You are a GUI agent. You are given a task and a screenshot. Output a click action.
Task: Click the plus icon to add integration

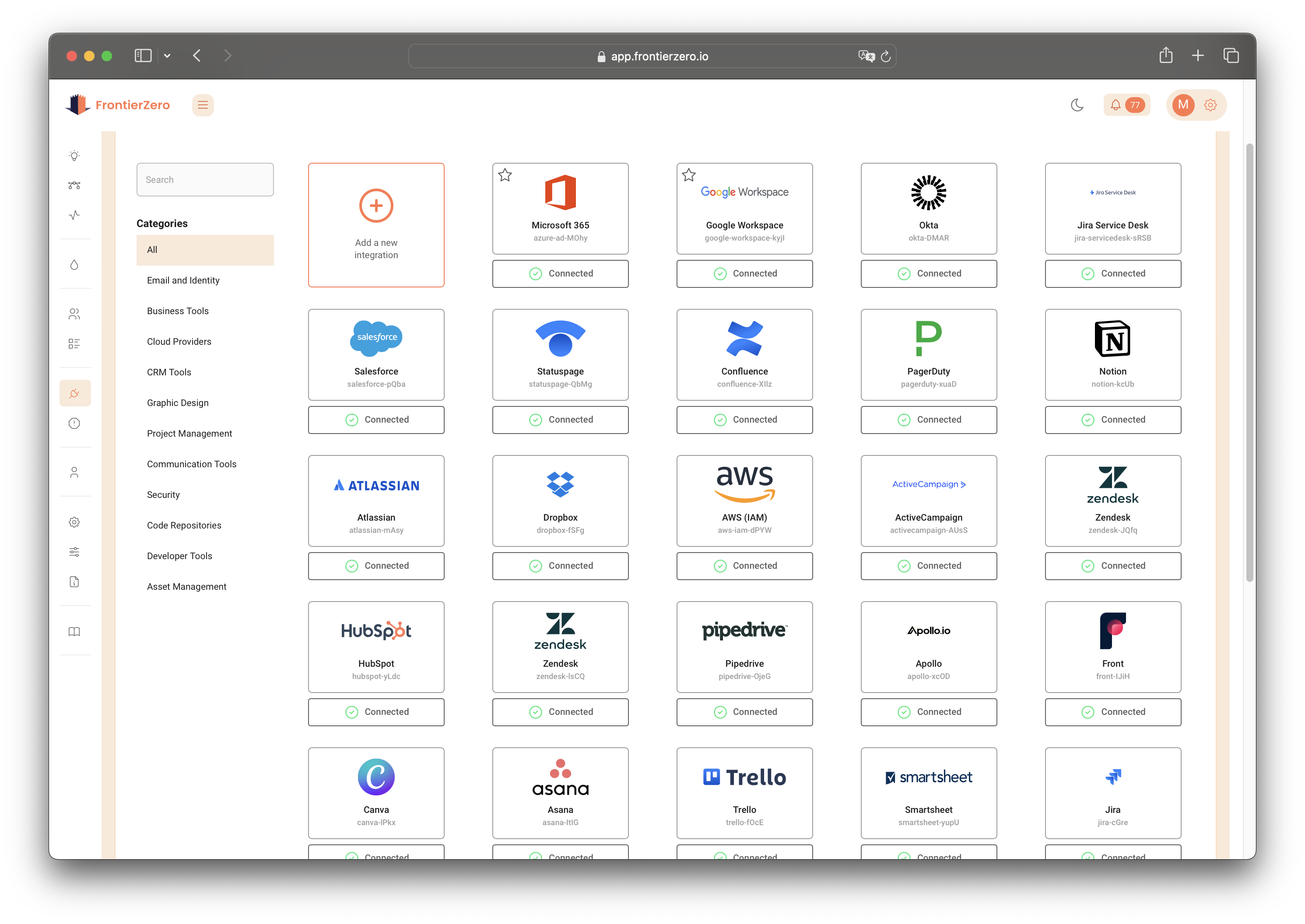[376, 205]
